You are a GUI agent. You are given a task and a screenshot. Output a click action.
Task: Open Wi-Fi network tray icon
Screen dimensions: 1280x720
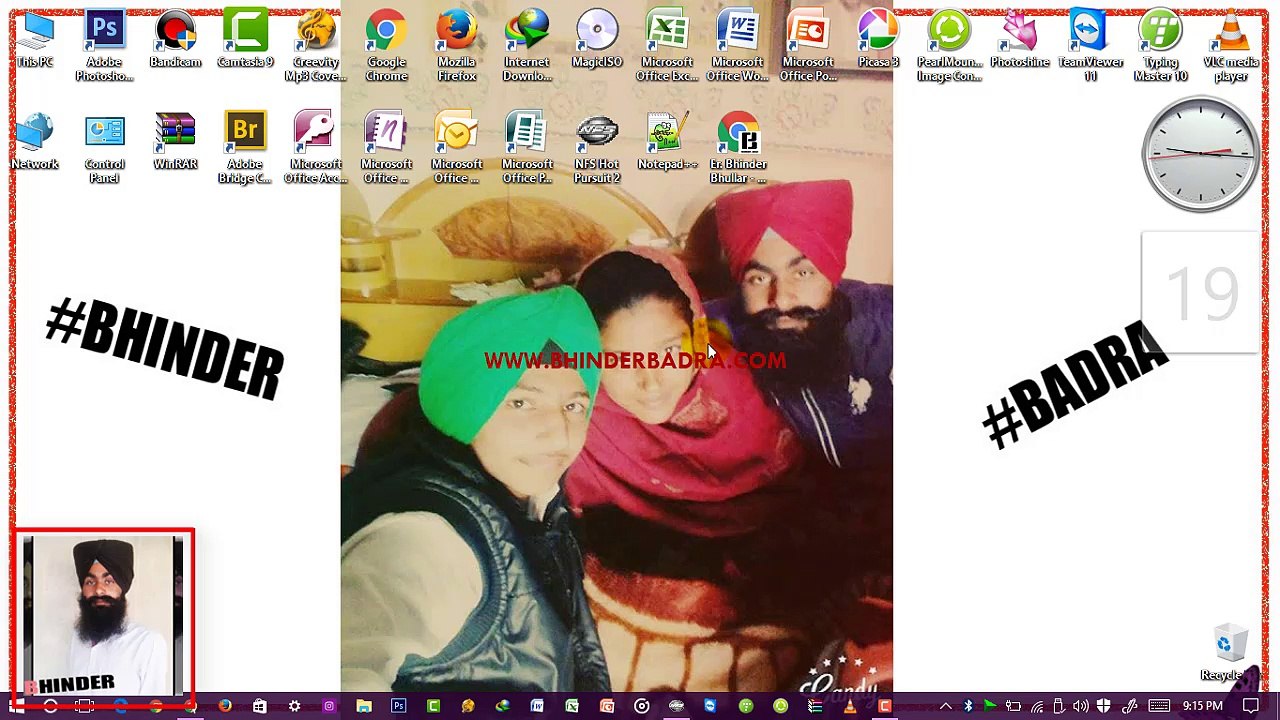tap(1037, 706)
